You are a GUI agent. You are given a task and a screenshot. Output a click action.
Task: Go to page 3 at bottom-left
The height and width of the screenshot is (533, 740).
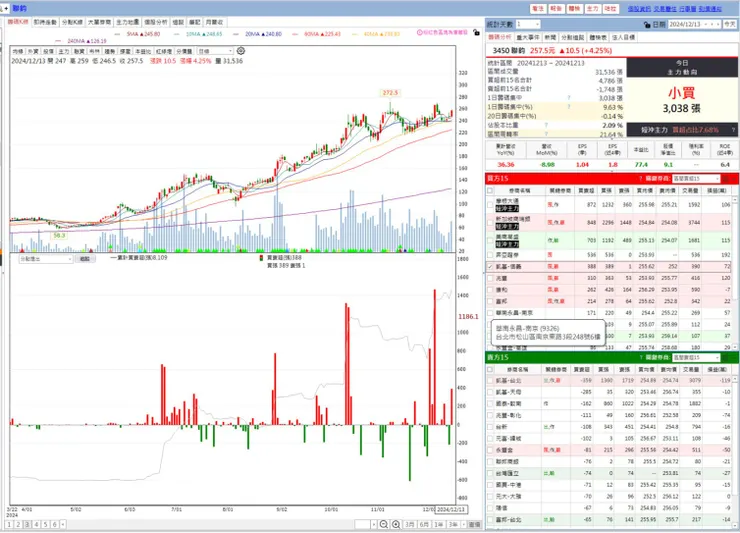click(x=27, y=525)
